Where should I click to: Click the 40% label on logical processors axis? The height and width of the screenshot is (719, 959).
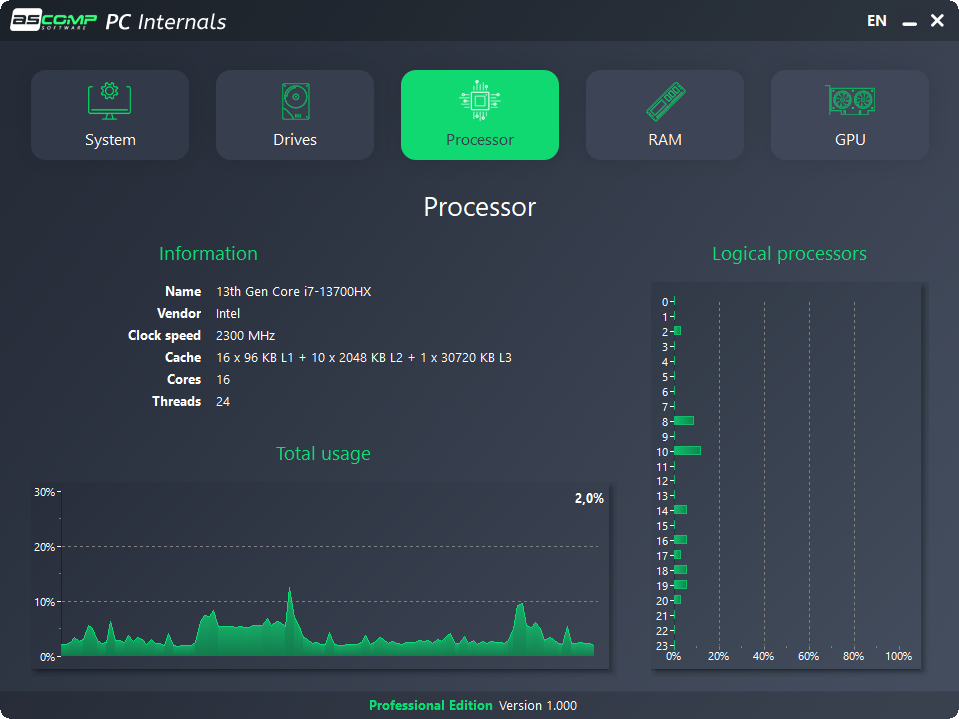pos(763,656)
